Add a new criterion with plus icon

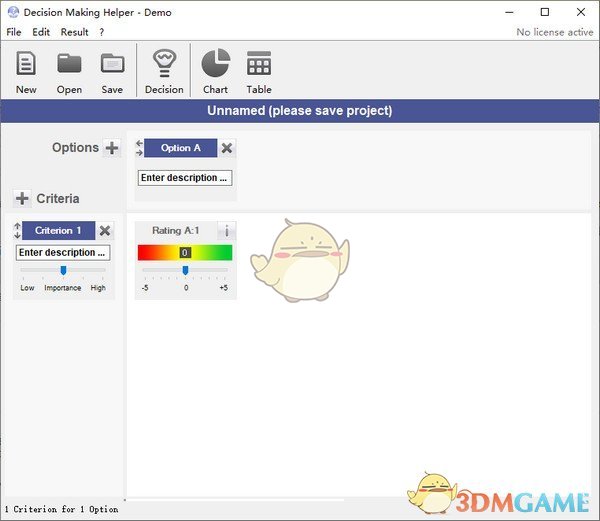(x=22, y=199)
